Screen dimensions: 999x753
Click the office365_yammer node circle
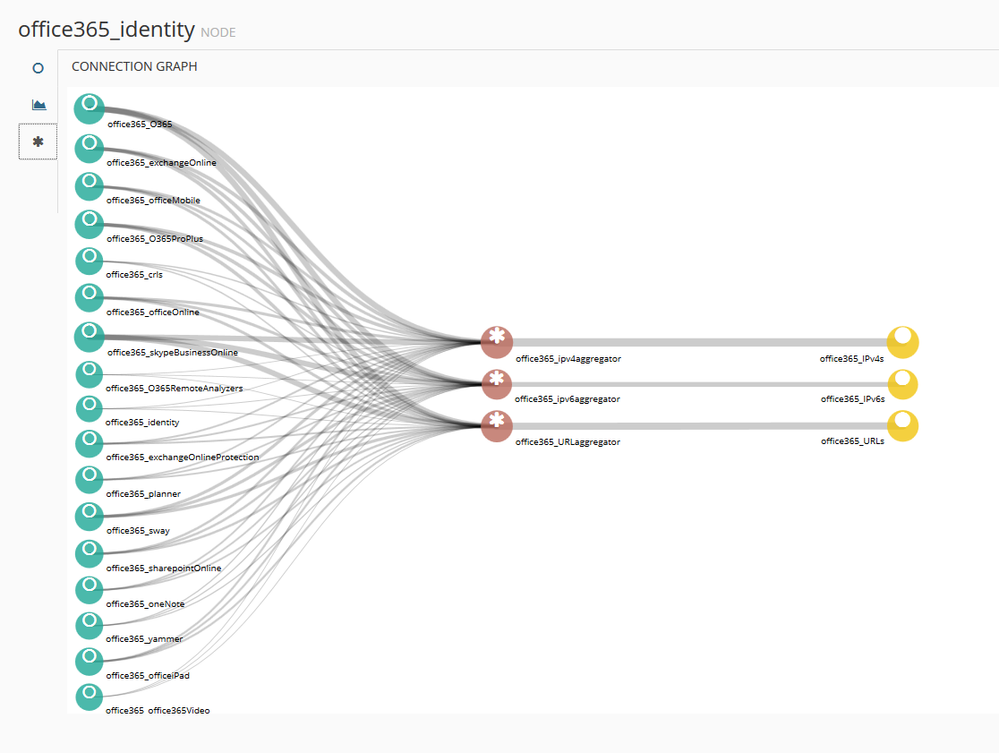click(89, 625)
